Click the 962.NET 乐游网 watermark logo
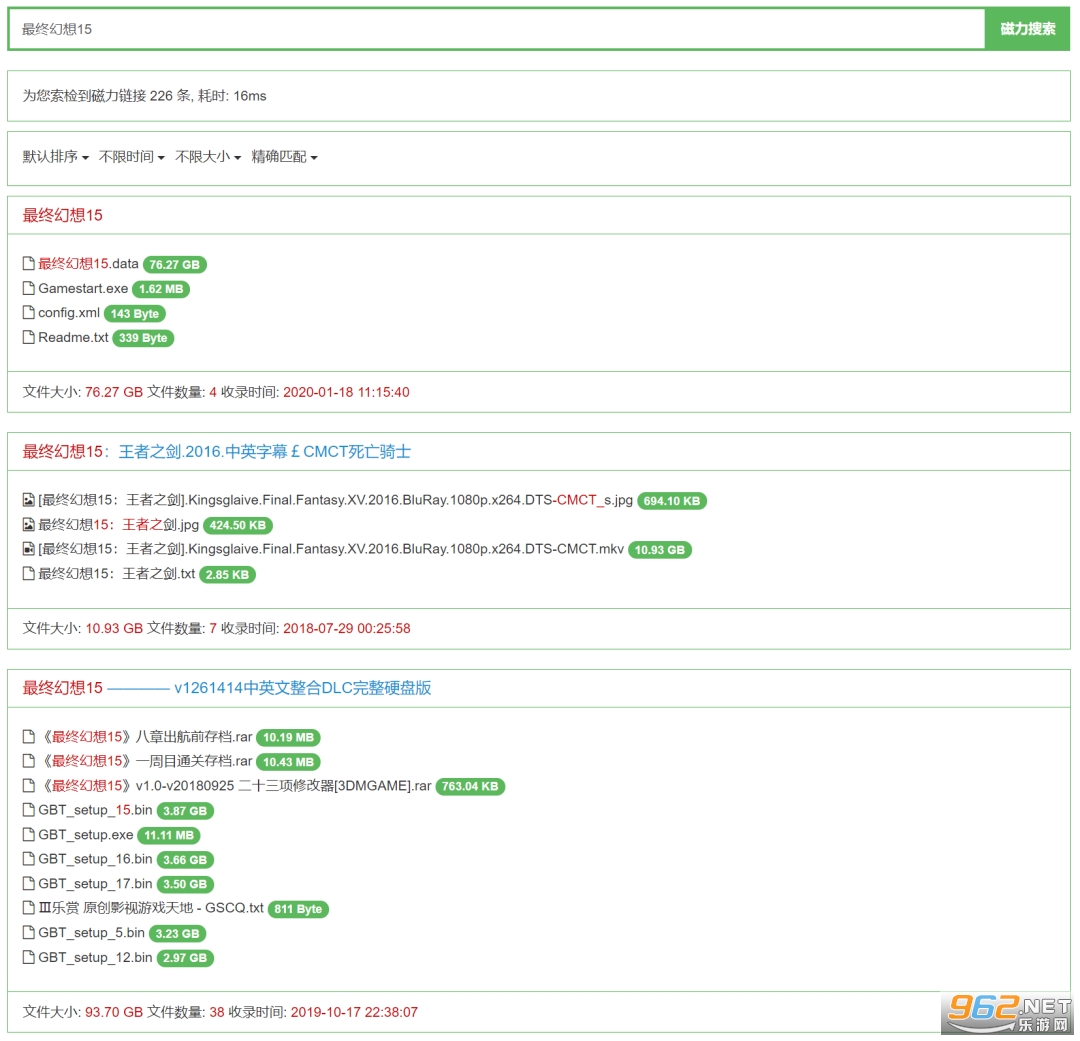 [x=1007, y=1012]
